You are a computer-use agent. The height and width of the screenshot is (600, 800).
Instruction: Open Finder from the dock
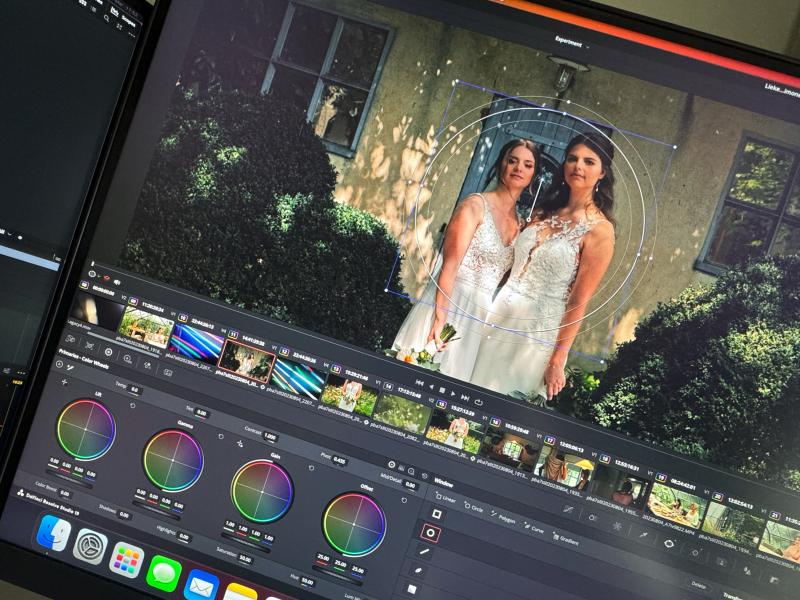click(53, 532)
